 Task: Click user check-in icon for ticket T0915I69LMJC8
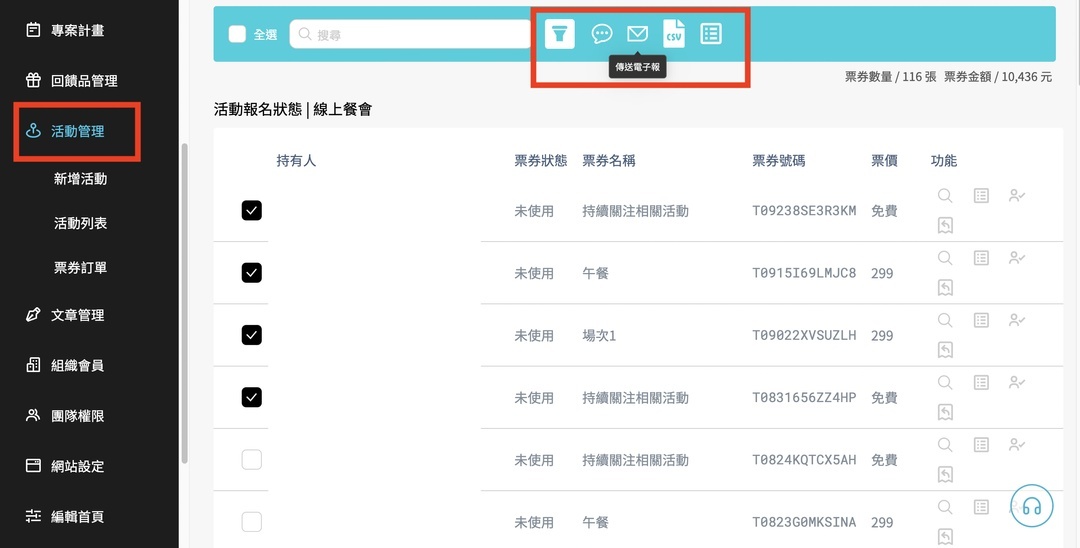click(1017, 258)
